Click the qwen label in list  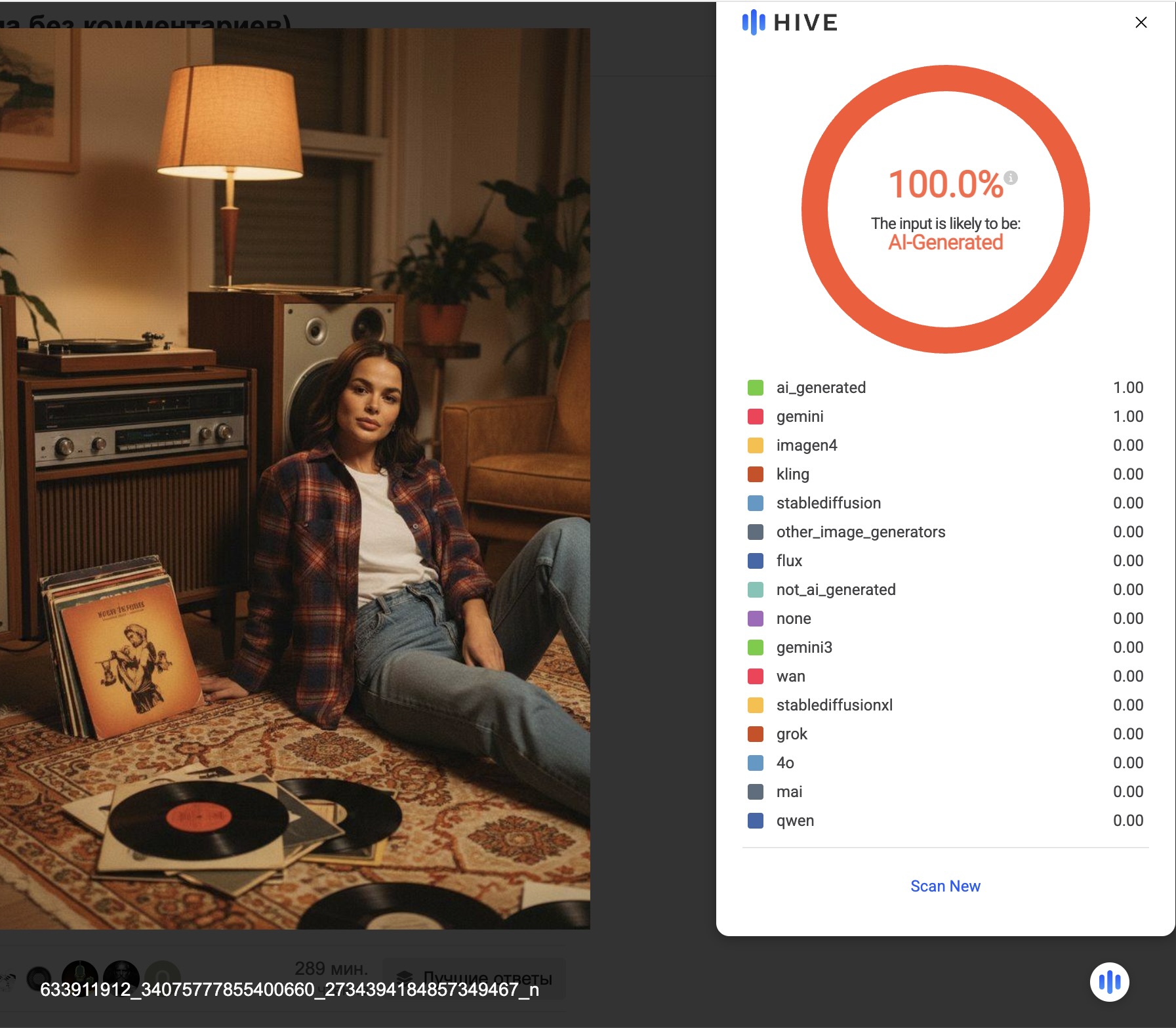795,821
